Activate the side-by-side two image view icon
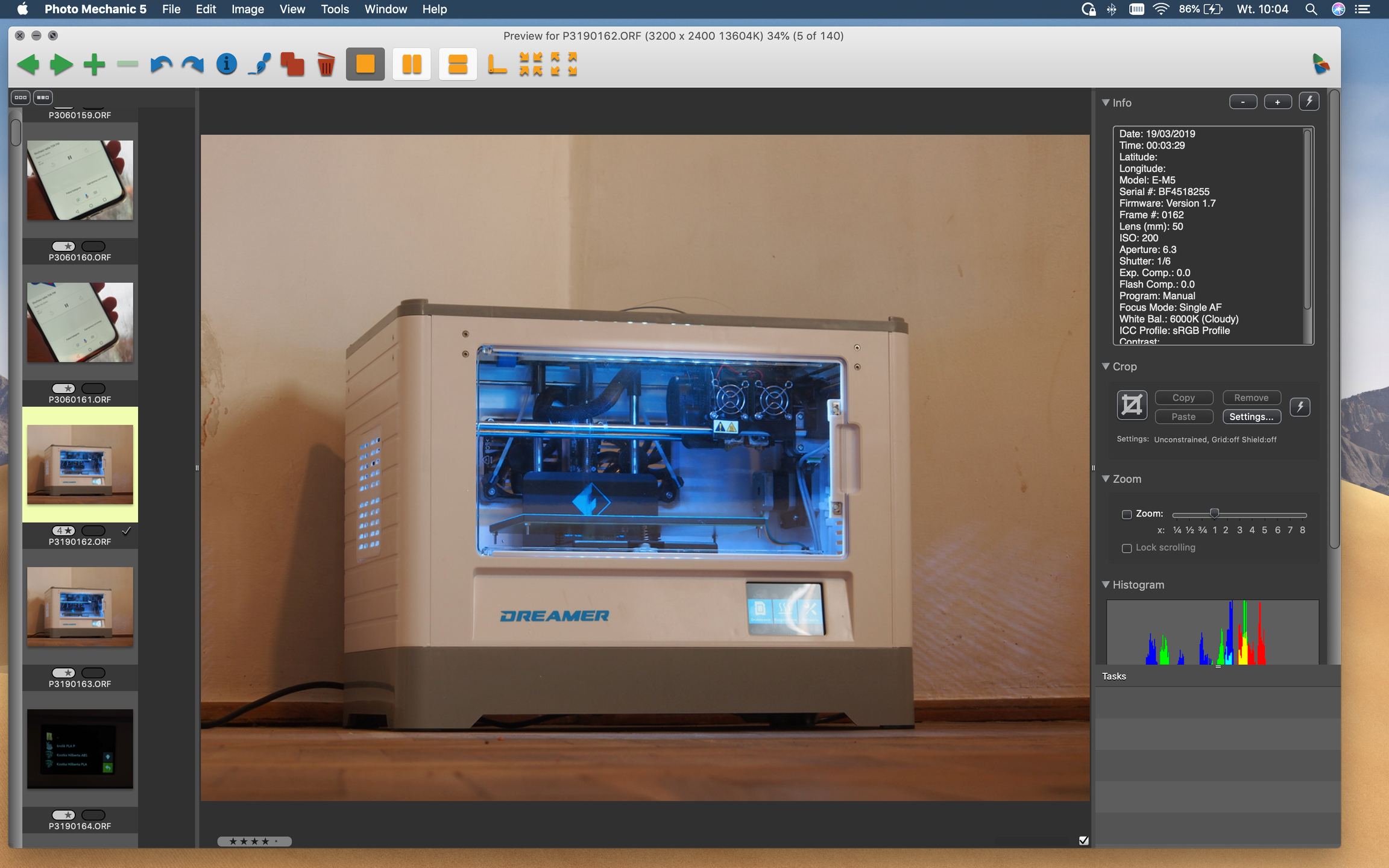This screenshot has width=1389, height=868. pyautogui.click(x=411, y=64)
